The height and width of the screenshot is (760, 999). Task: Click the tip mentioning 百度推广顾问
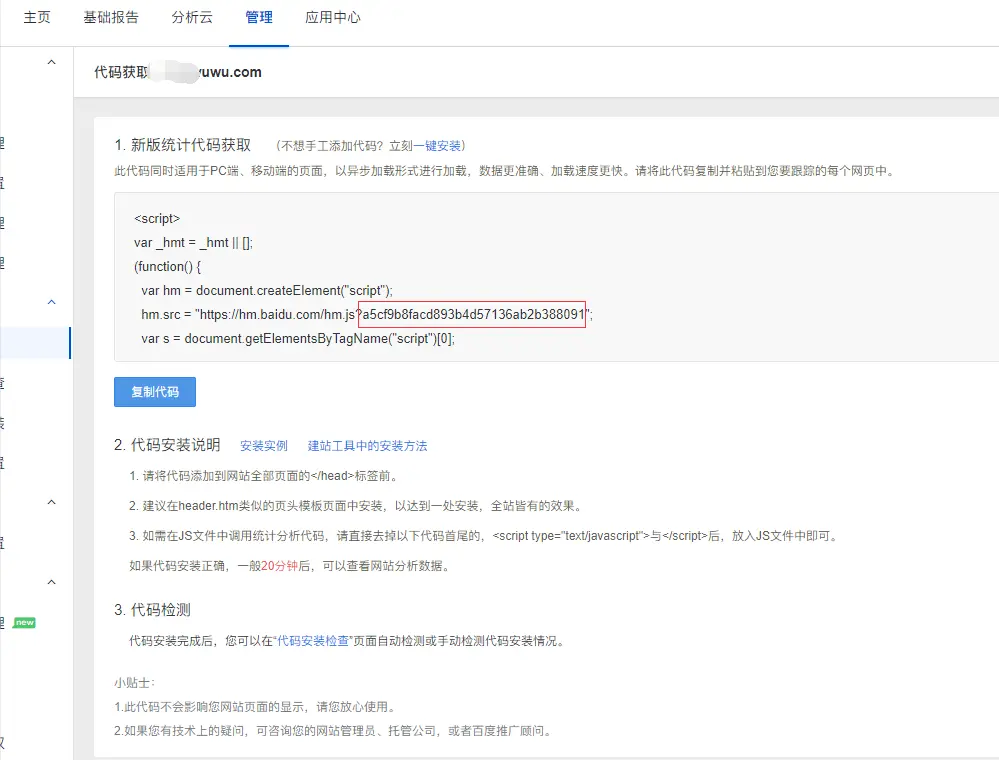(333, 731)
